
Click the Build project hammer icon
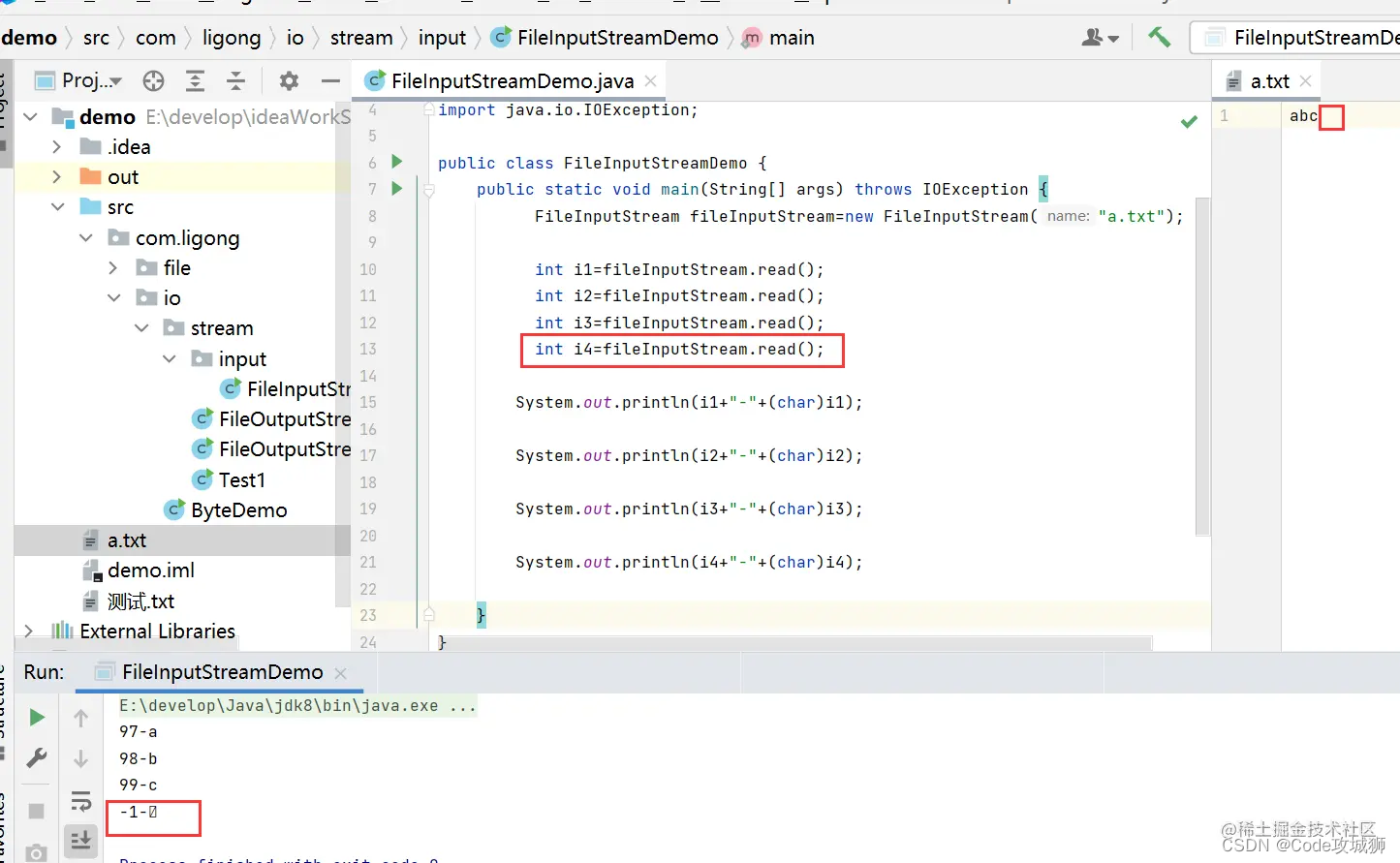[1159, 38]
